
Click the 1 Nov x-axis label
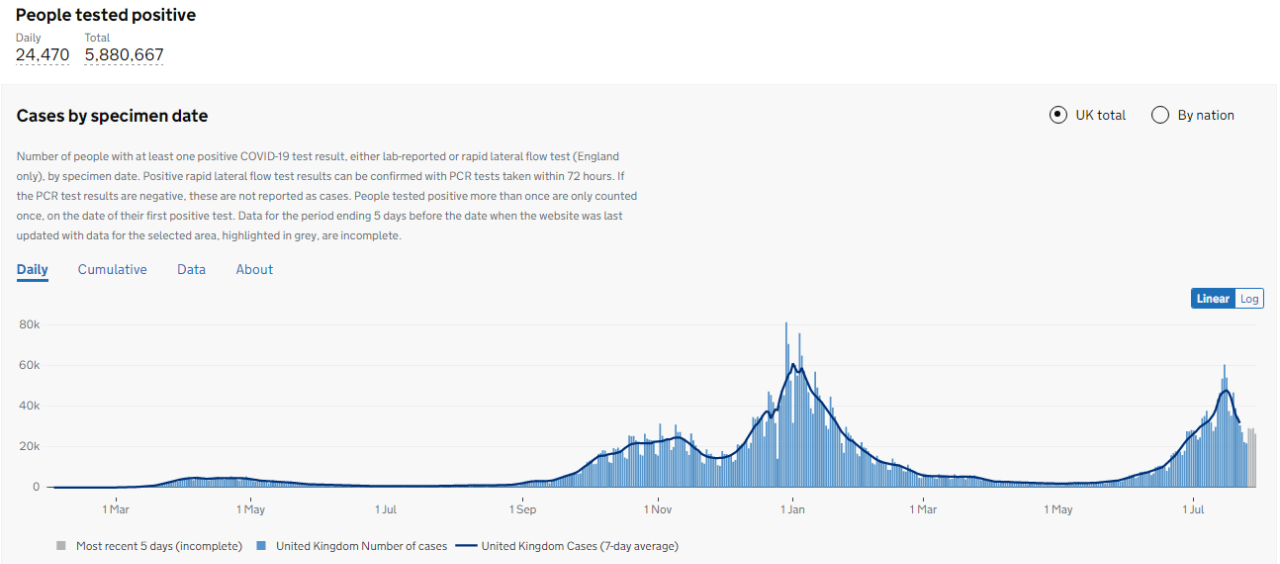658,509
